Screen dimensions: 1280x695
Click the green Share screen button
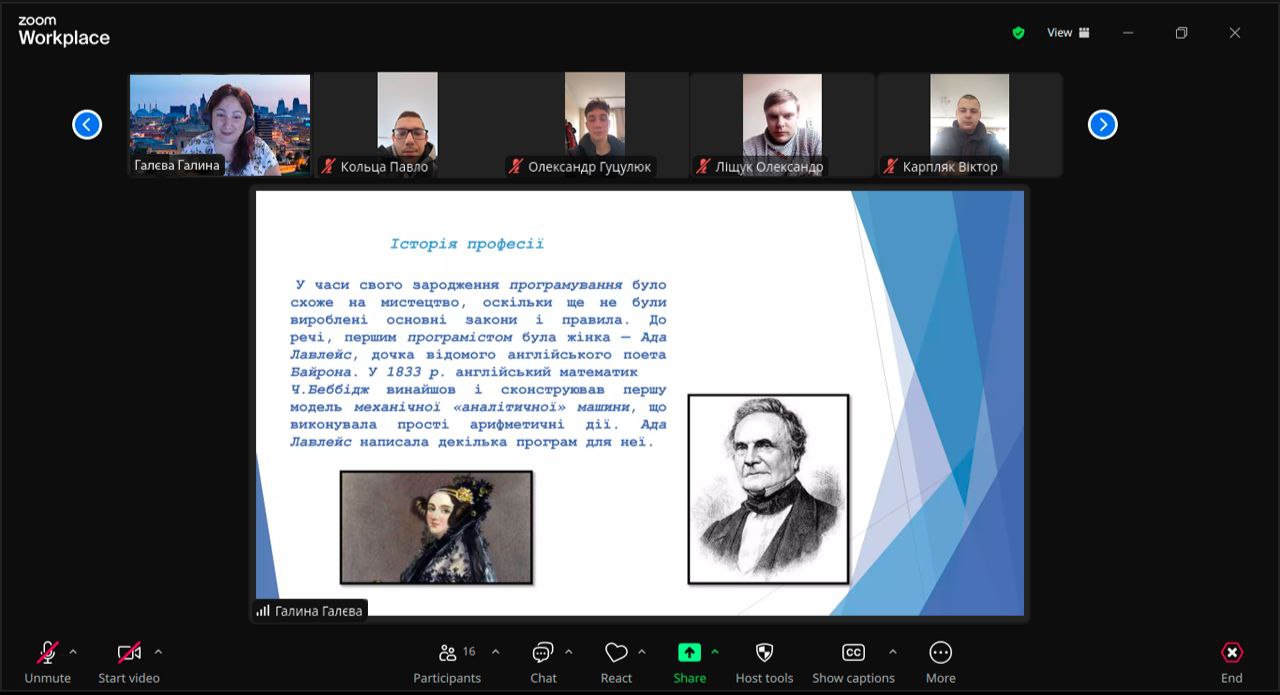point(689,662)
